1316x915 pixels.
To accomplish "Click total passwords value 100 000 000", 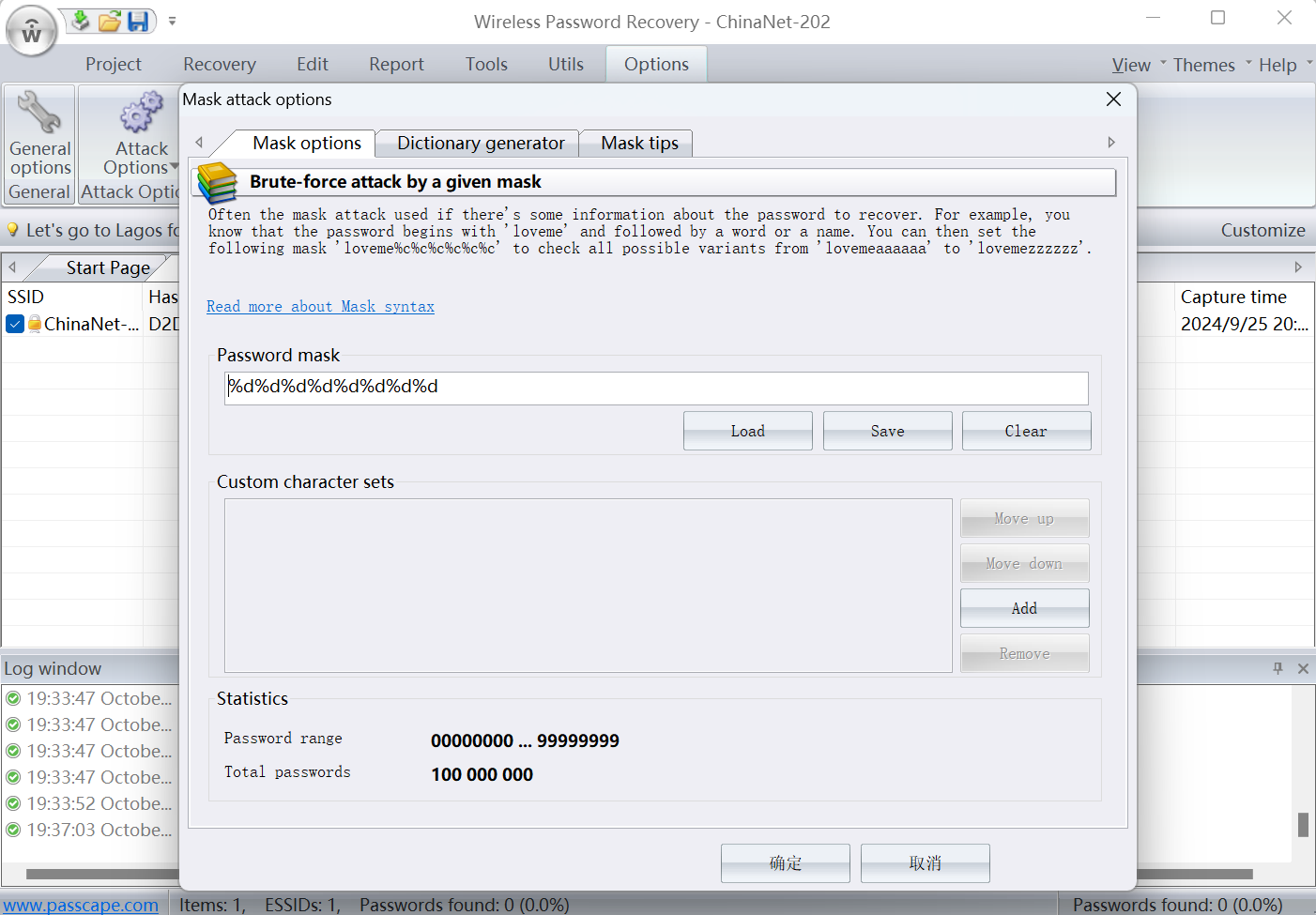I will (482, 774).
